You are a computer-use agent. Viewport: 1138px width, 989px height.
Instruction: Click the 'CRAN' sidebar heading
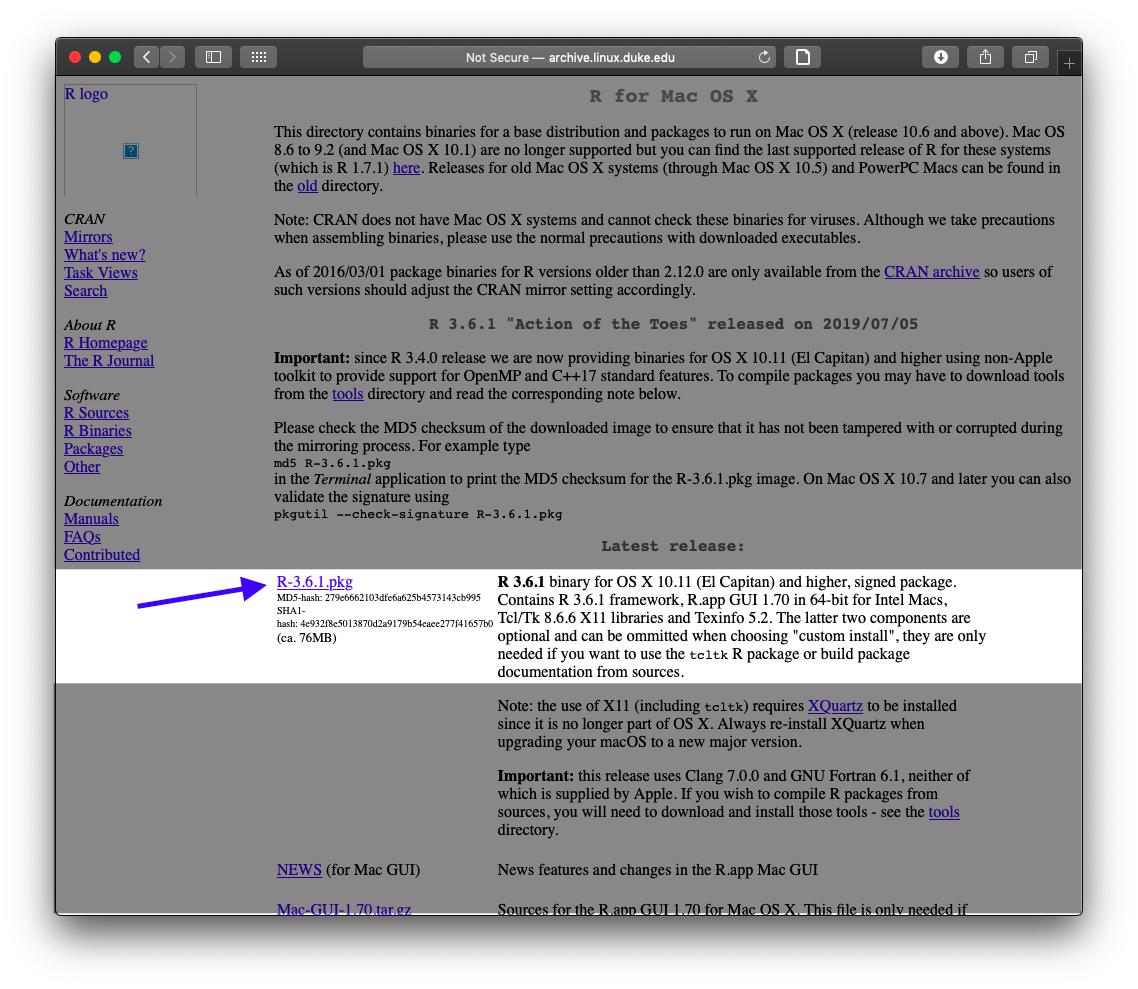[x=84, y=219]
